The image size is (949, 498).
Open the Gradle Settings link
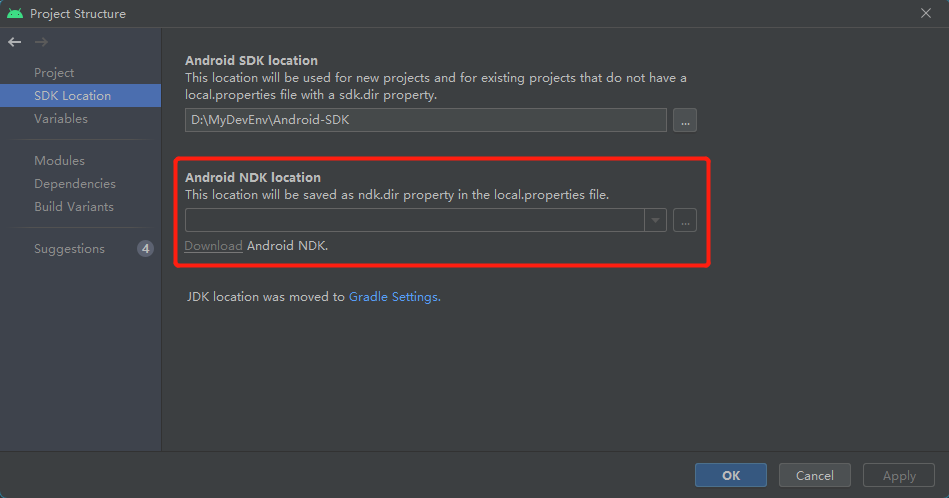[x=394, y=297]
